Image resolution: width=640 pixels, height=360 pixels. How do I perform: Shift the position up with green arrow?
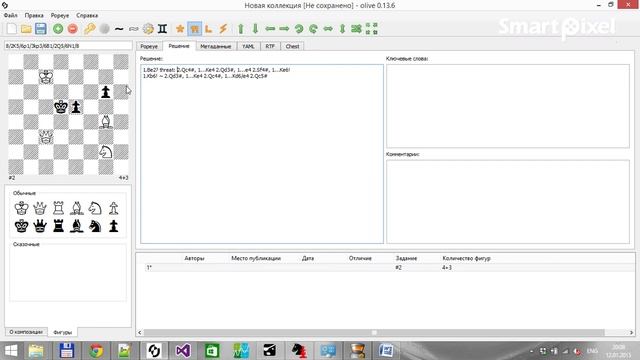coord(241,29)
